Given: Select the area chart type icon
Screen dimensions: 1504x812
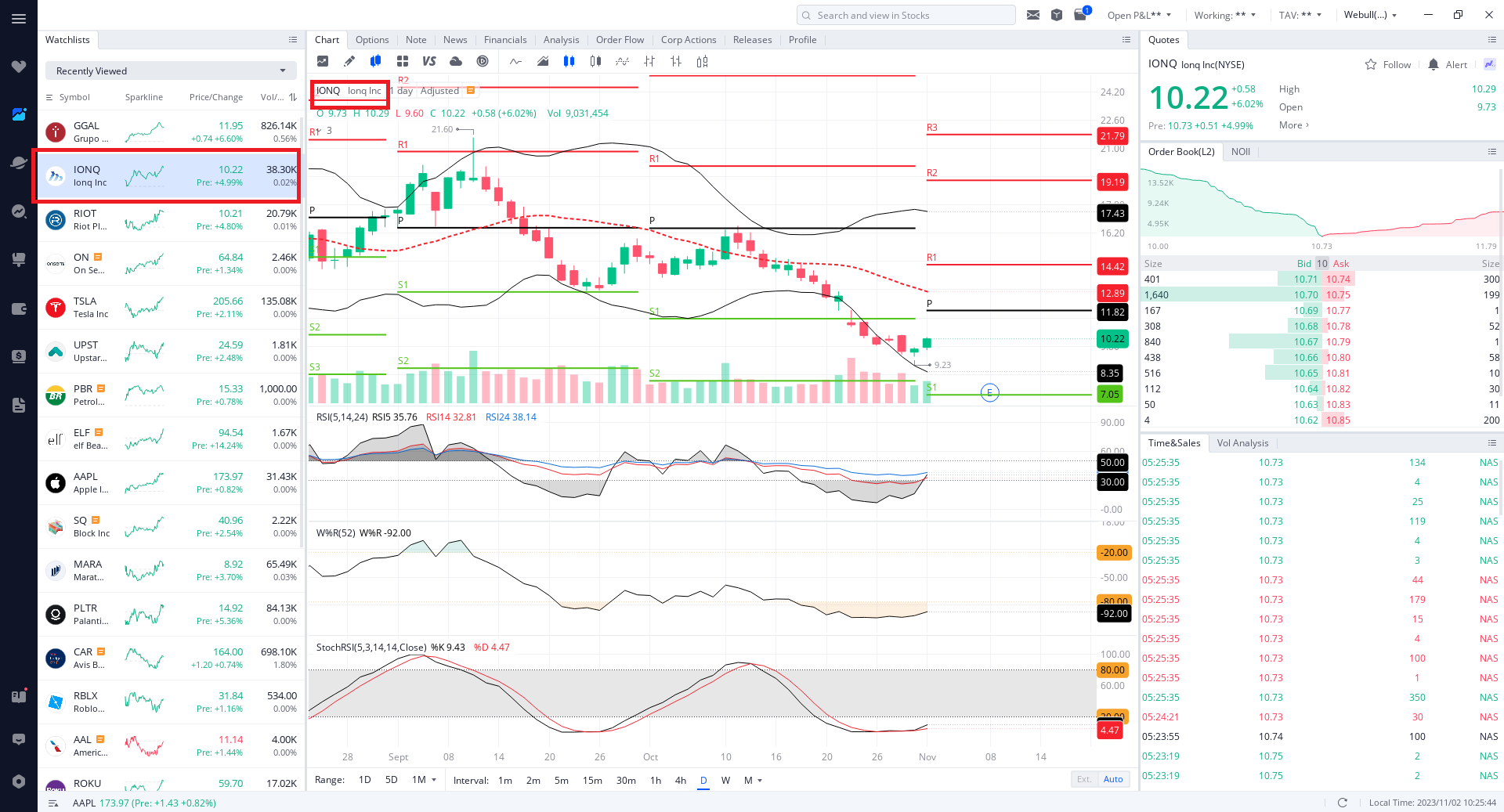Looking at the screenshot, I should pyautogui.click(x=542, y=61).
